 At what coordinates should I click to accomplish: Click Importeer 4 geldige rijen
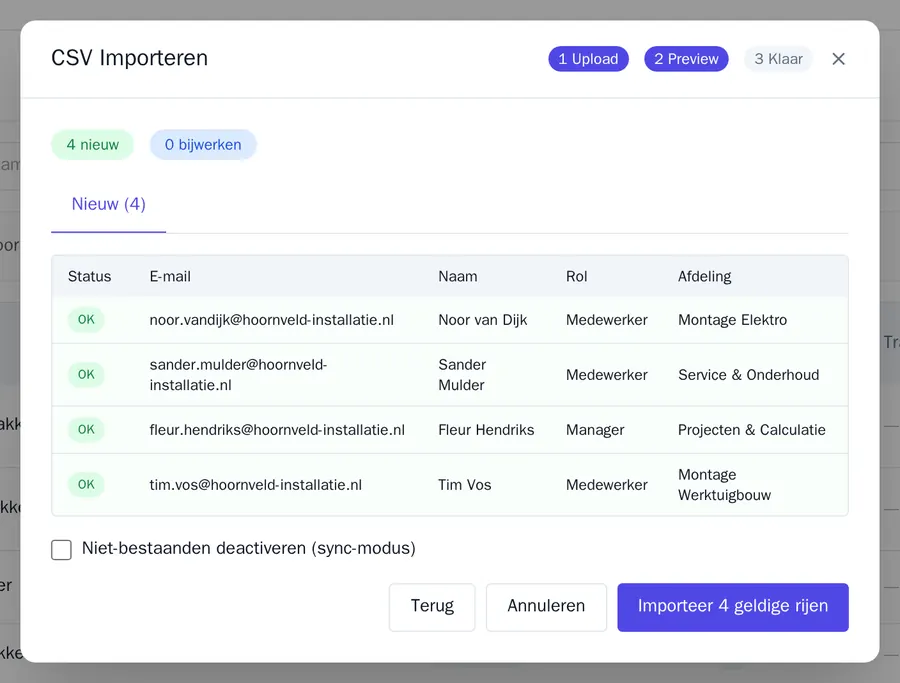click(732, 607)
